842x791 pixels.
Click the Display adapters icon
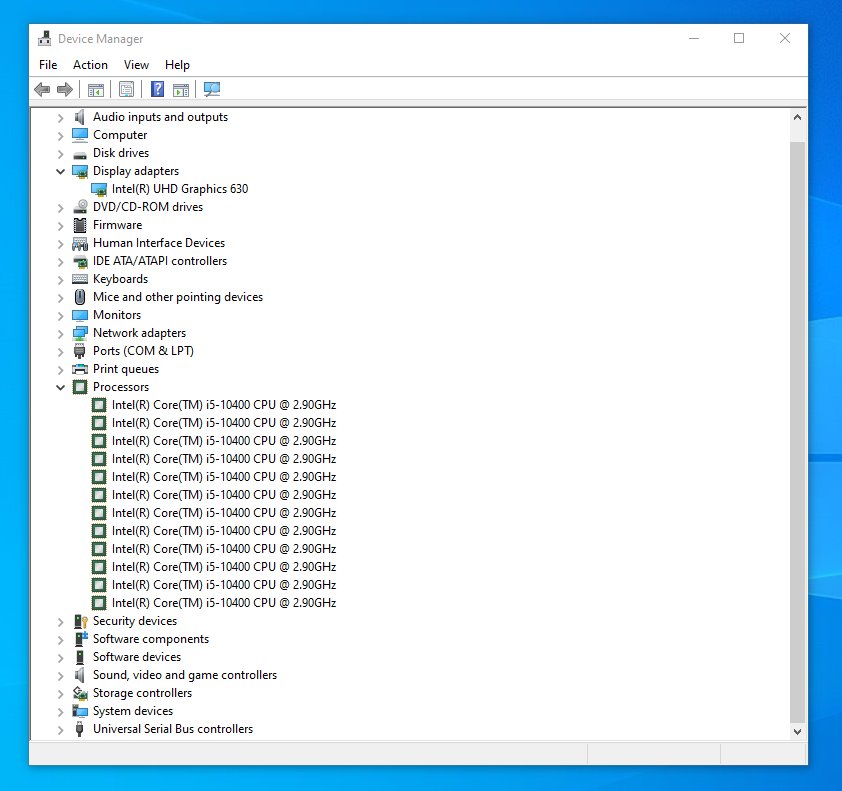point(80,171)
